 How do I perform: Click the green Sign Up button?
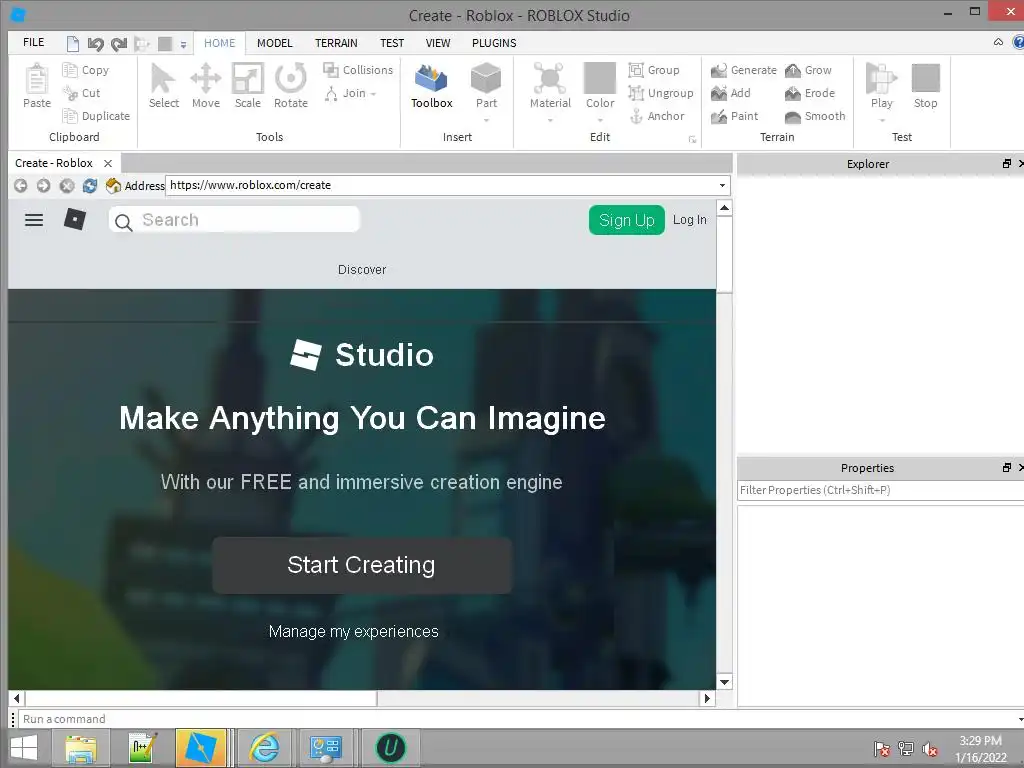pos(626,220)
